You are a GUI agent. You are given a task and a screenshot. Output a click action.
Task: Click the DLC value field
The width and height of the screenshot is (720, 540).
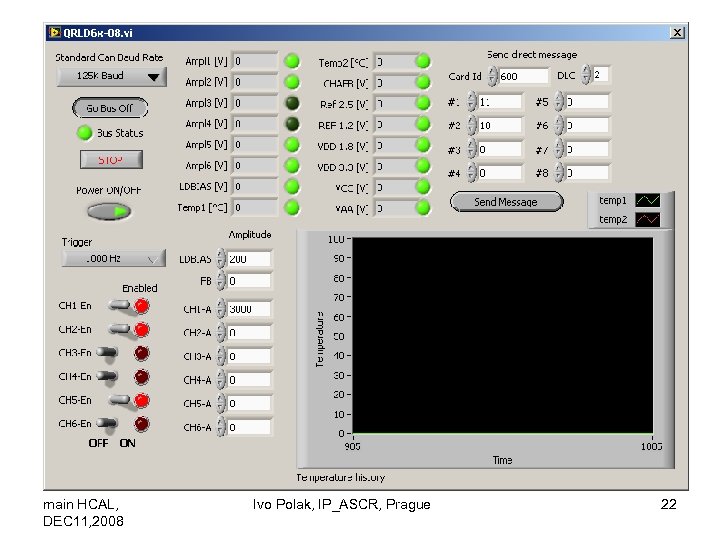coord(601,74)
